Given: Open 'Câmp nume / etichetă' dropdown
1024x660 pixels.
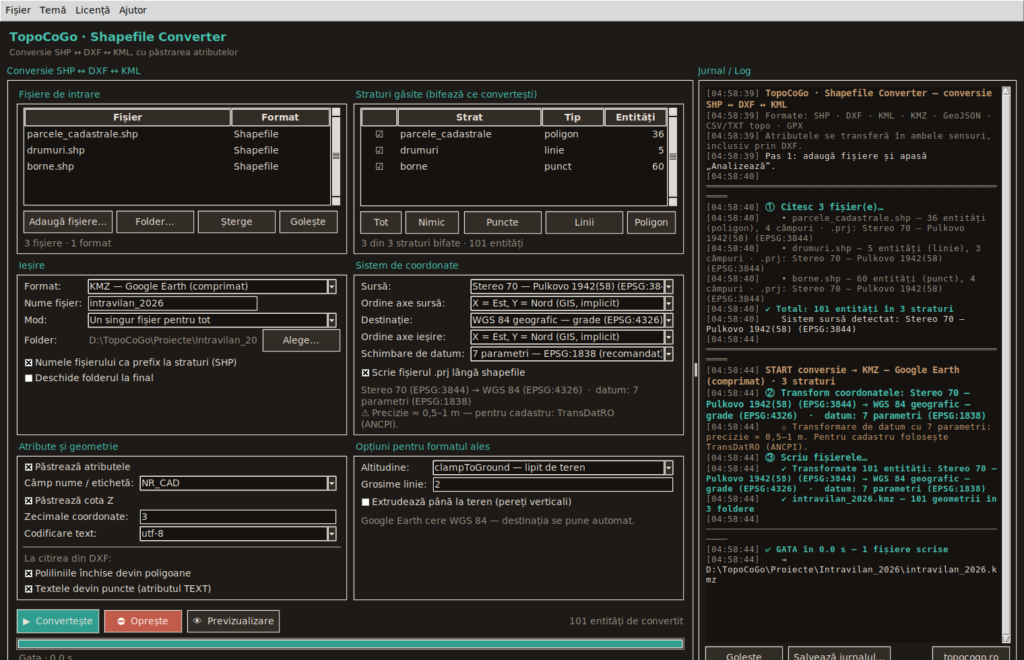Looking at the screenshot, I should [x=238, y=483].
